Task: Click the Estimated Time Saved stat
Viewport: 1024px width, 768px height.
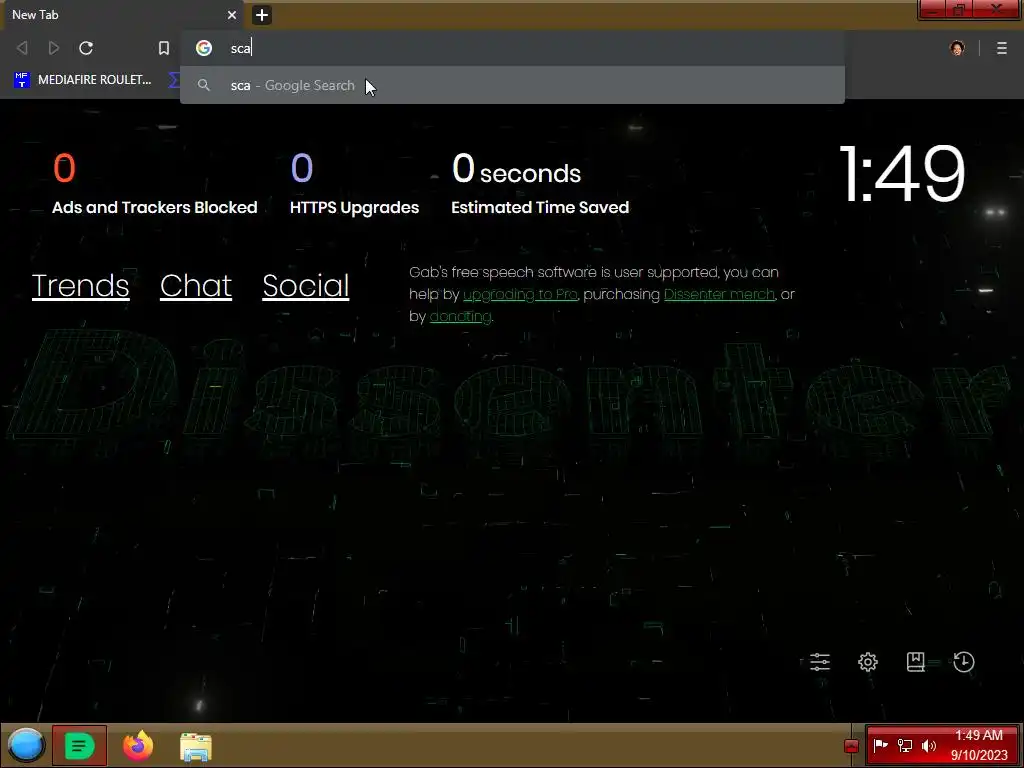Action: pos(539,184)
